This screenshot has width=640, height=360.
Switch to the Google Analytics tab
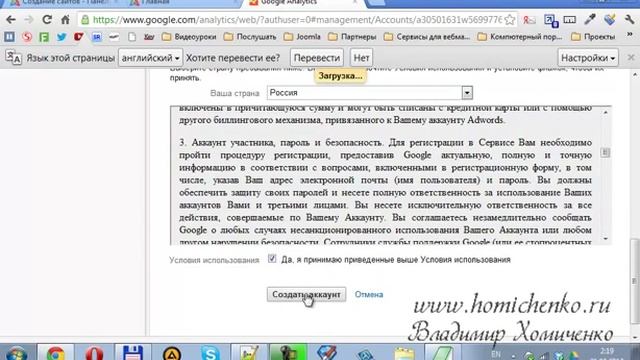coord(303,2)
